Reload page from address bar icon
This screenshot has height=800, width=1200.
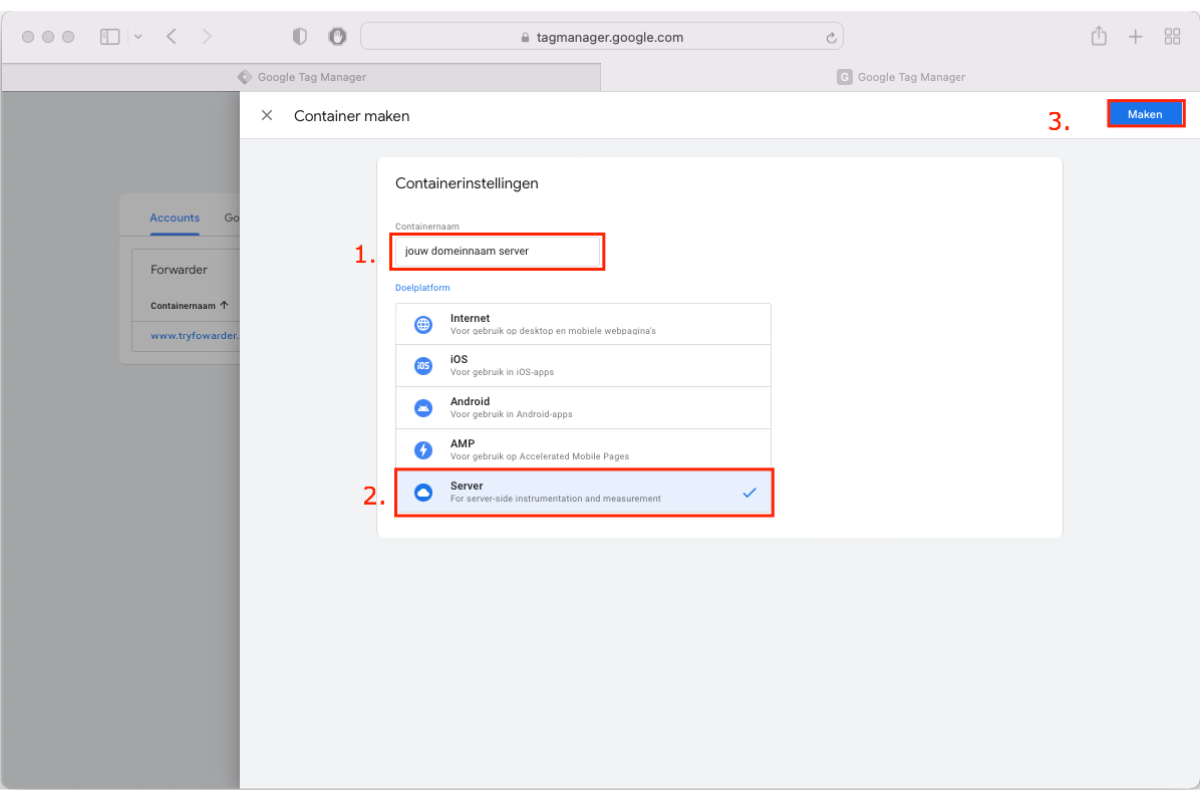830,37
